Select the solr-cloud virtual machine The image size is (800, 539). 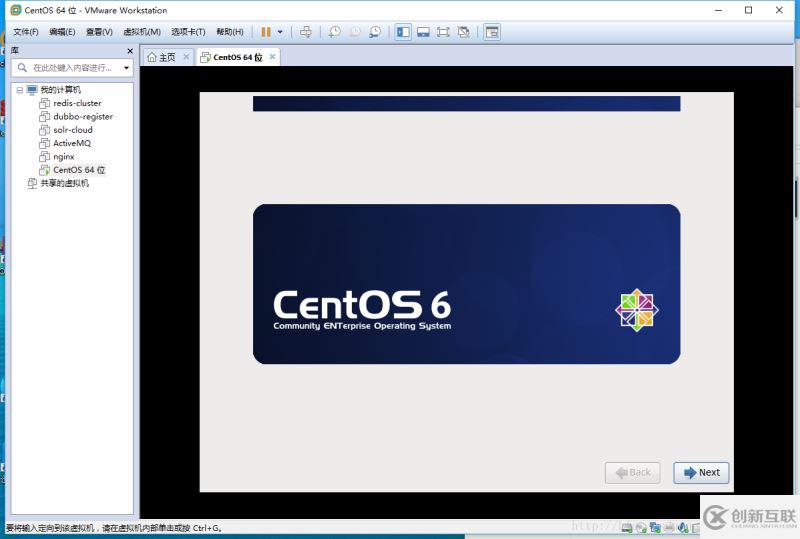click(72, 130)
